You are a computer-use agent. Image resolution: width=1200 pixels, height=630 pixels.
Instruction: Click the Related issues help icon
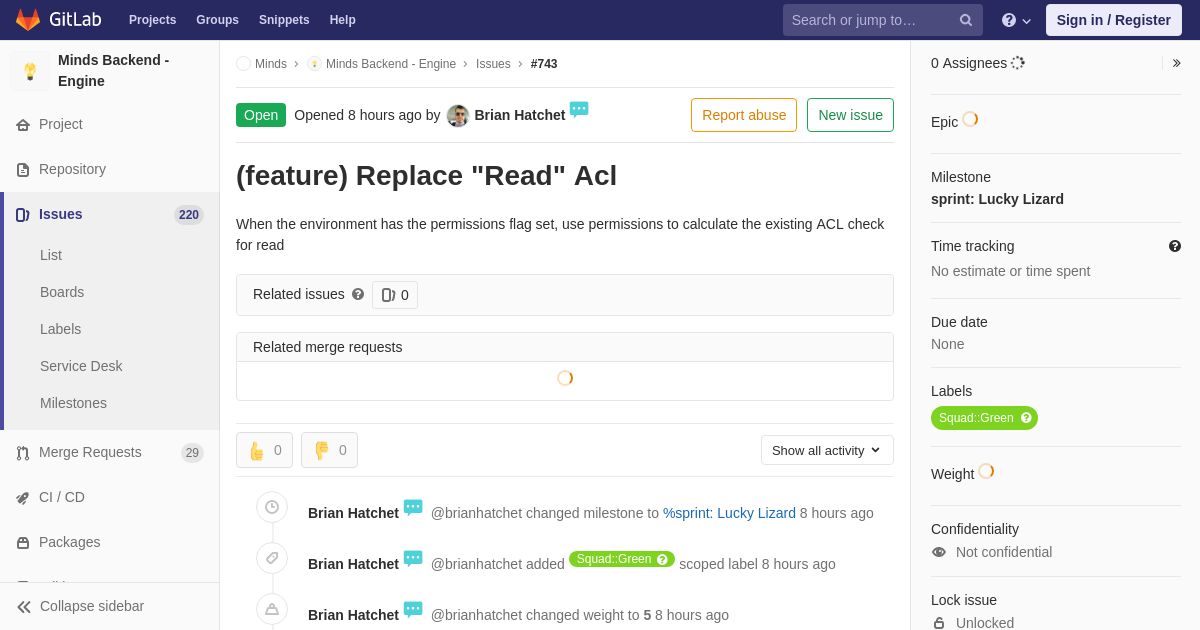tap(358, 294)
